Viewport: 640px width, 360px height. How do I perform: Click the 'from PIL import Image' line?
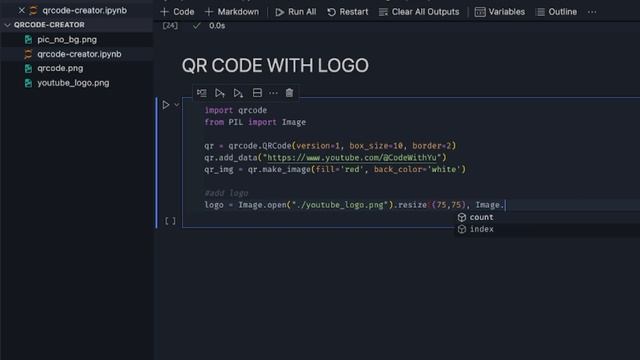[255, 122]
